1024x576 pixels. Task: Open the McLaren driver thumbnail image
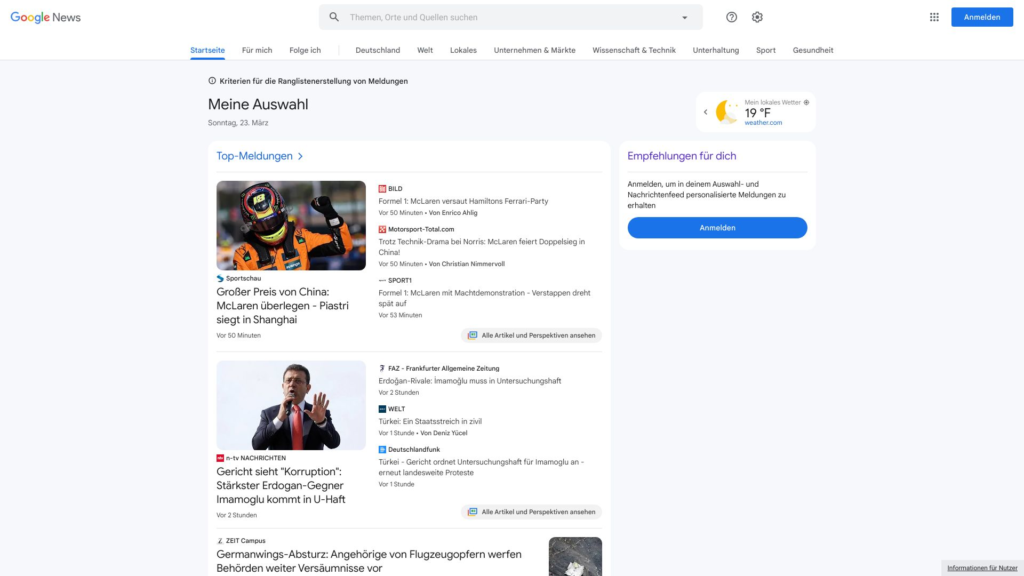coord(291,225)
